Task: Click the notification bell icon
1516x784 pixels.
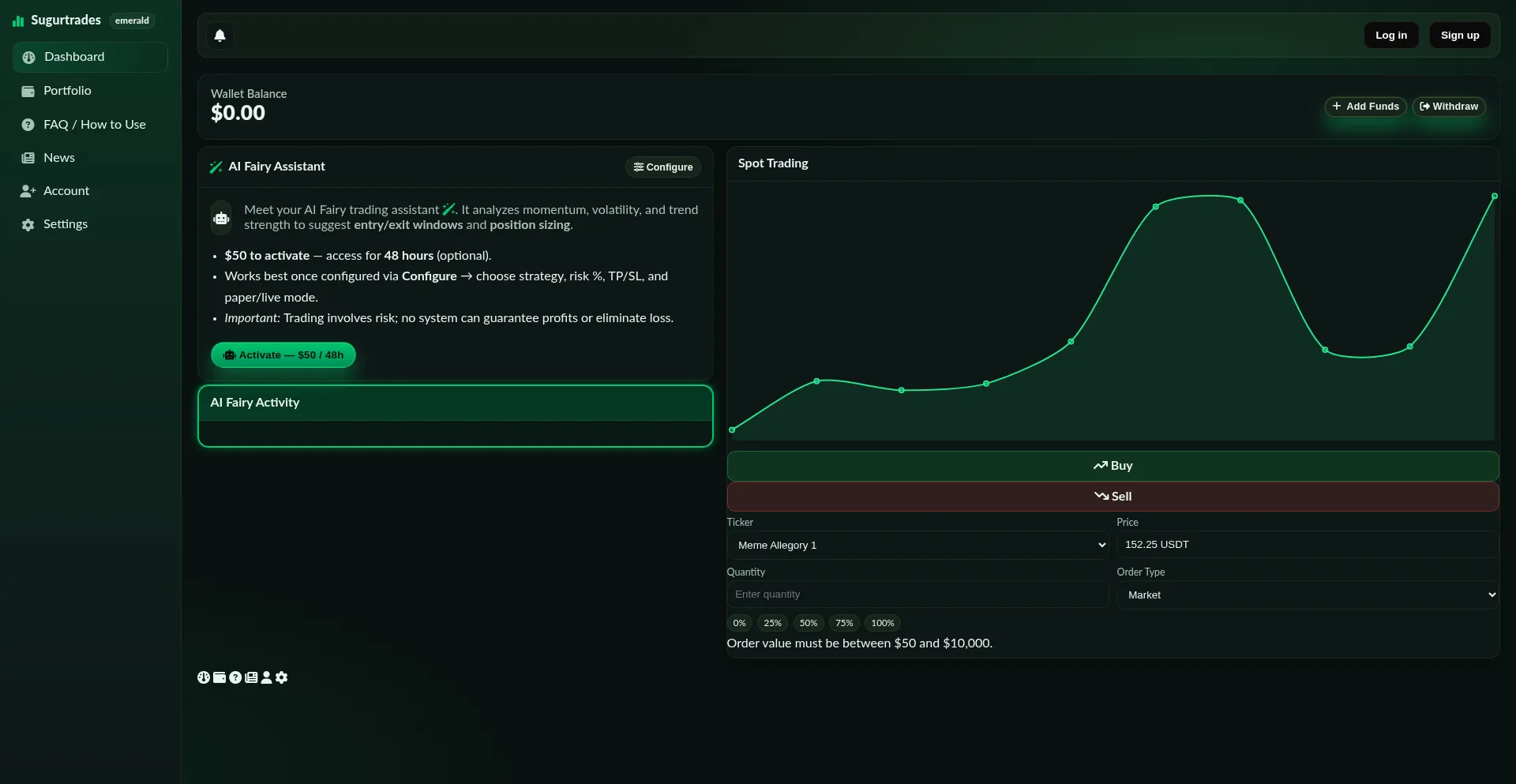Action: [220, 36]
